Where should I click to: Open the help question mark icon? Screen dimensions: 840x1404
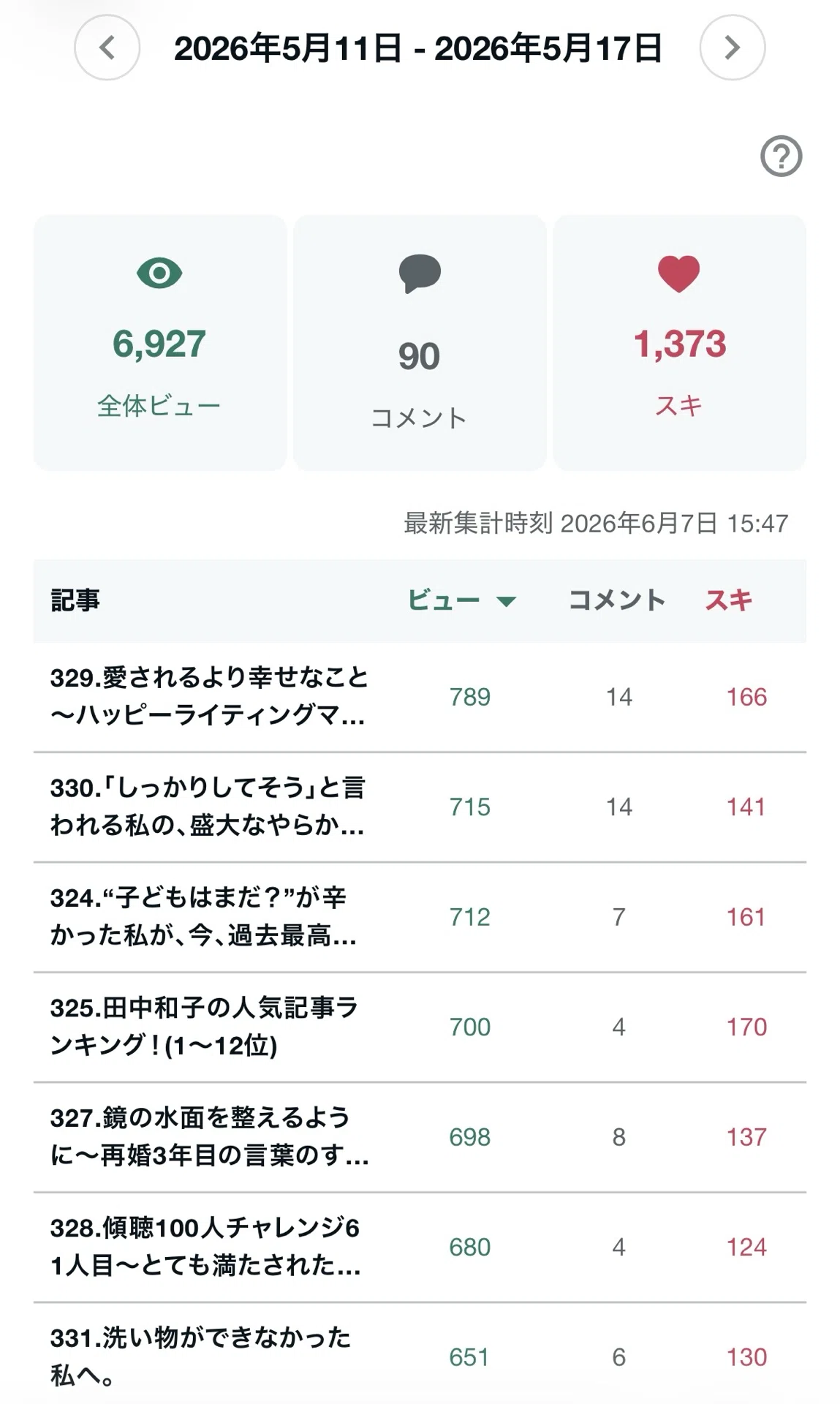click(781, 156)
